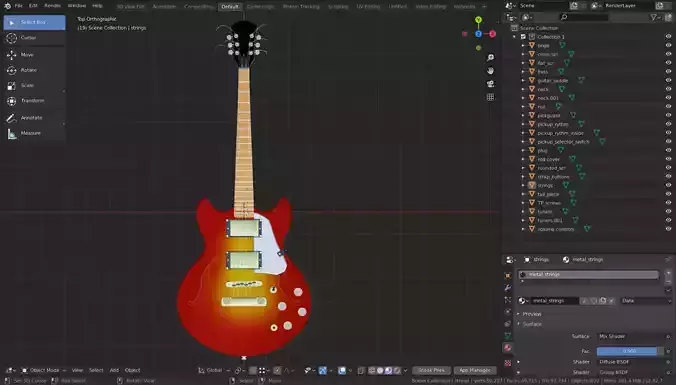Click the Mix Shader surface button

coord(630,336)
